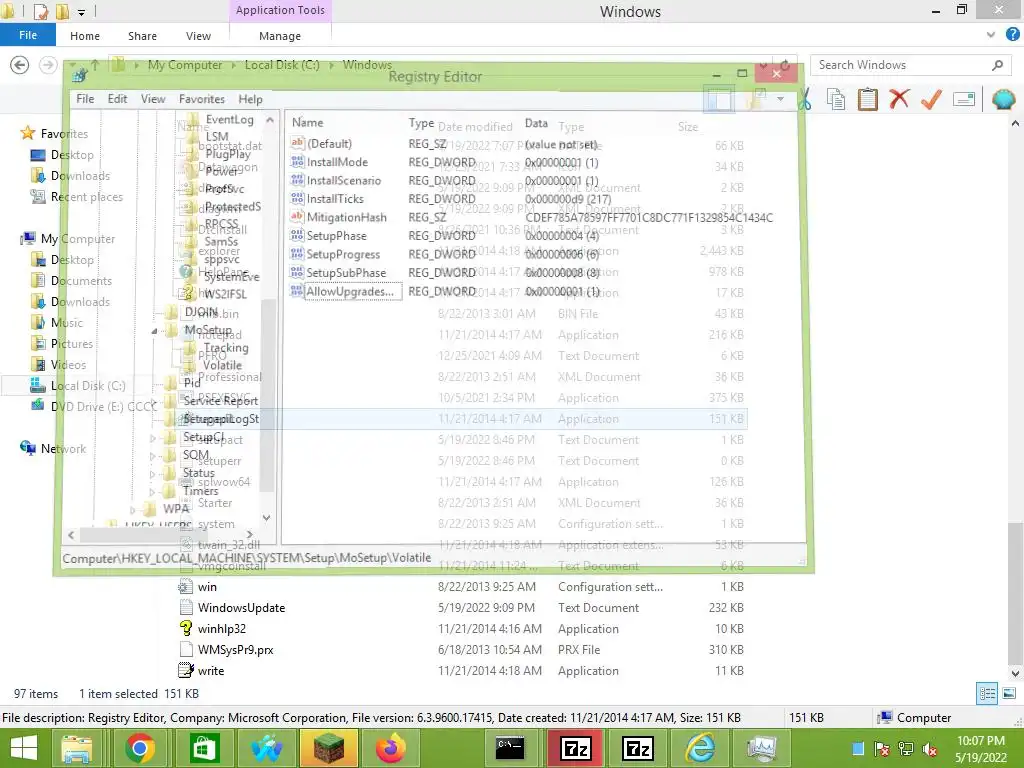Select the SetupPhase registry value

tap(336, 236)
